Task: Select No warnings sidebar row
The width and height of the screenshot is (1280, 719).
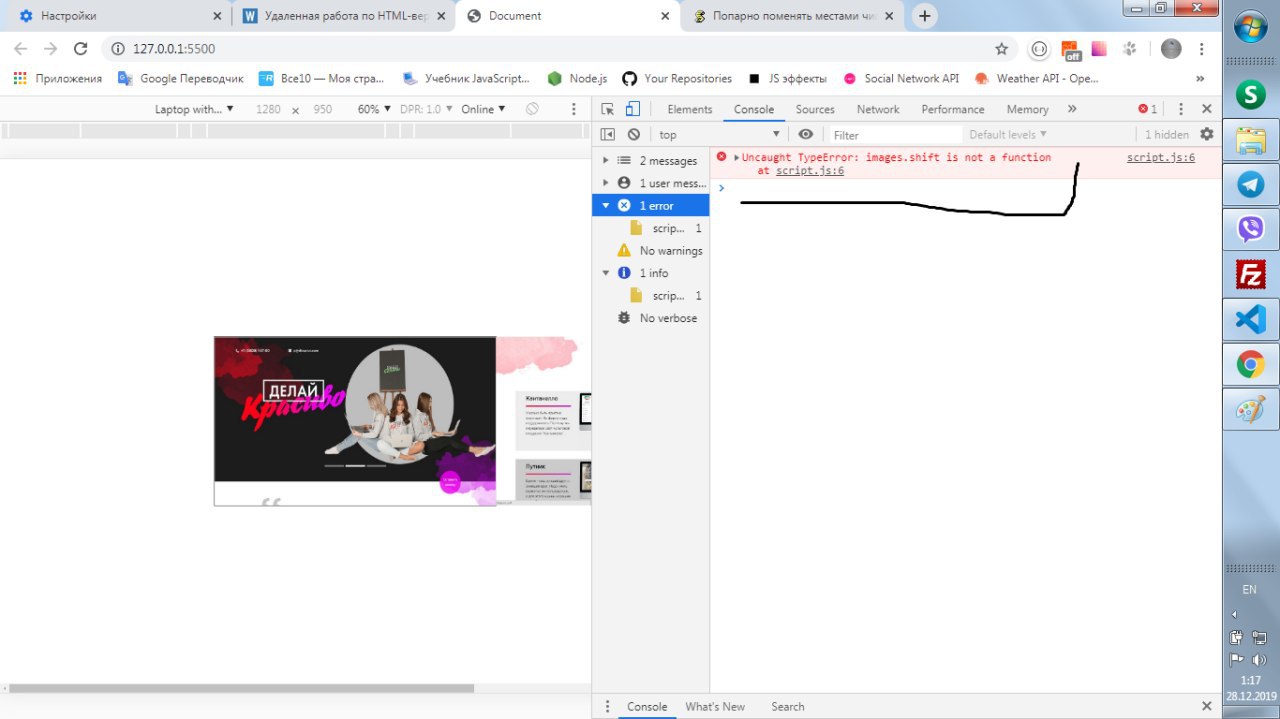Action: 650,250
